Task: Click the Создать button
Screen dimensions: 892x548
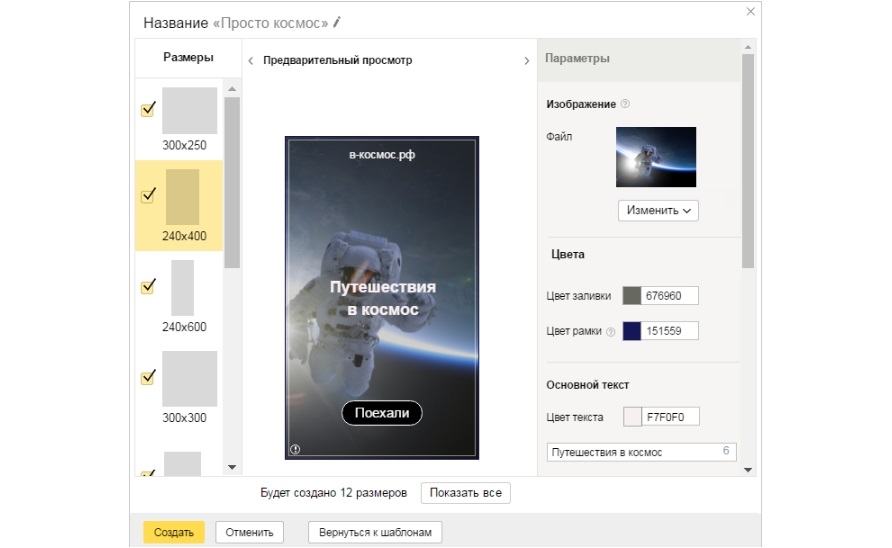Action: pos(174,532)
